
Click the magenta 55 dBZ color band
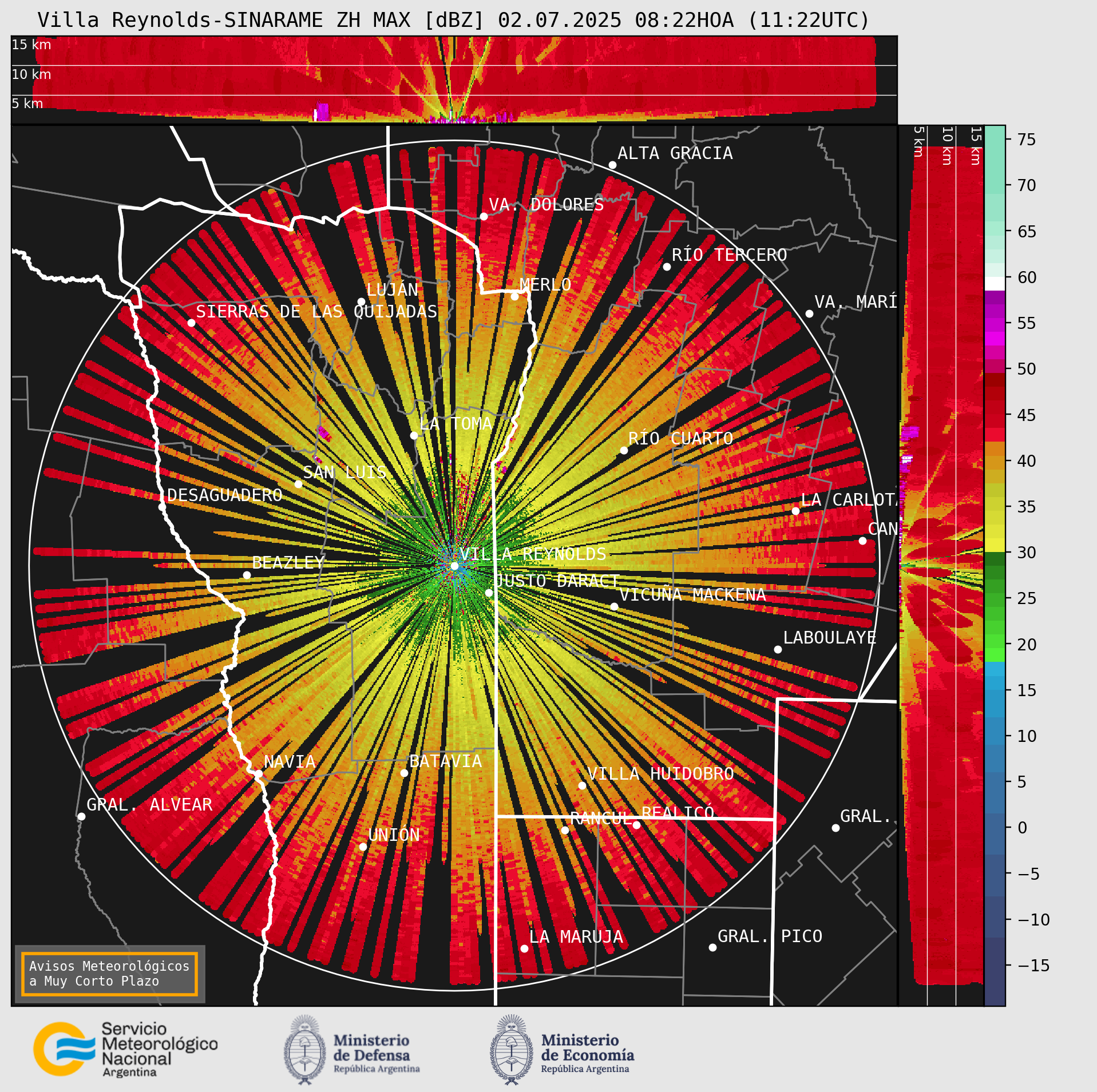[995, 325]
